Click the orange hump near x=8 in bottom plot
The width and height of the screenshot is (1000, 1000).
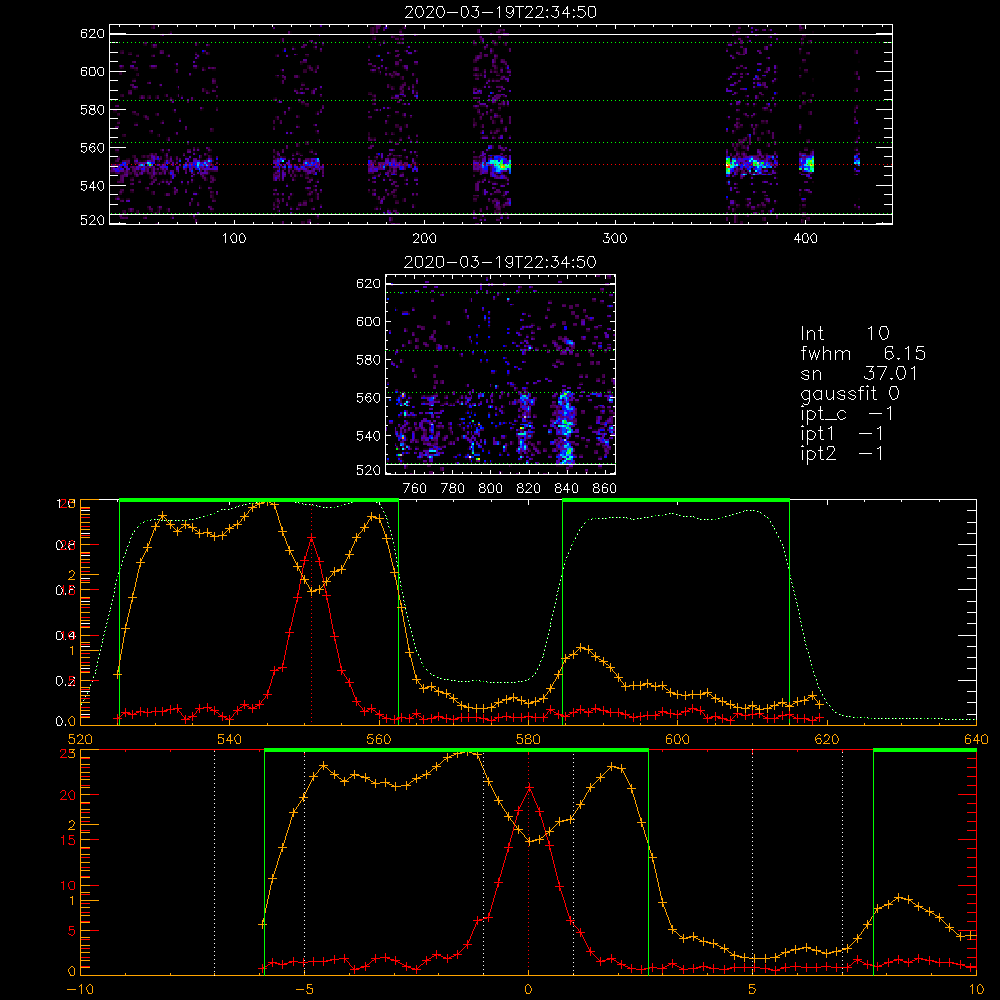[899, 898]
